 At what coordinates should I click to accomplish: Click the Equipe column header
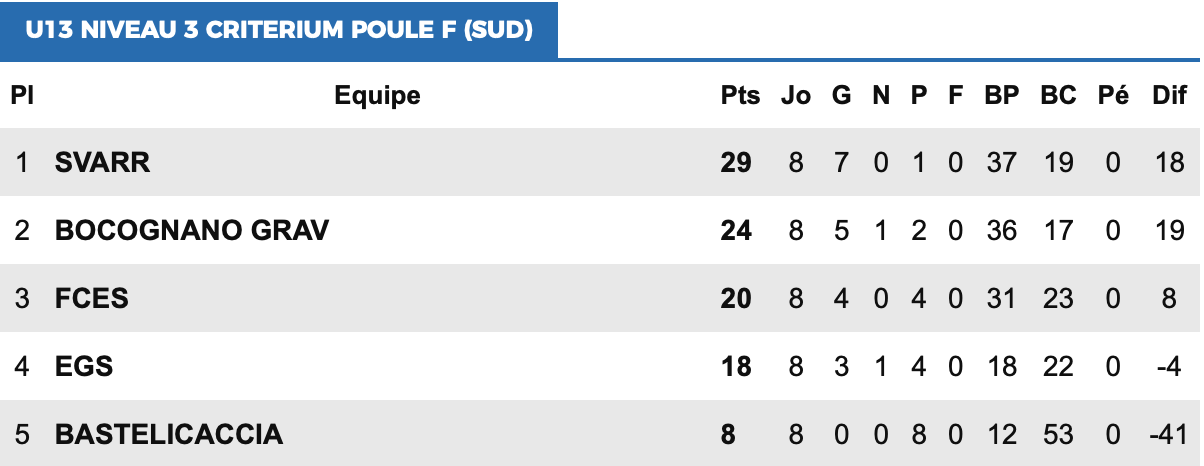[x=377, y=96]
